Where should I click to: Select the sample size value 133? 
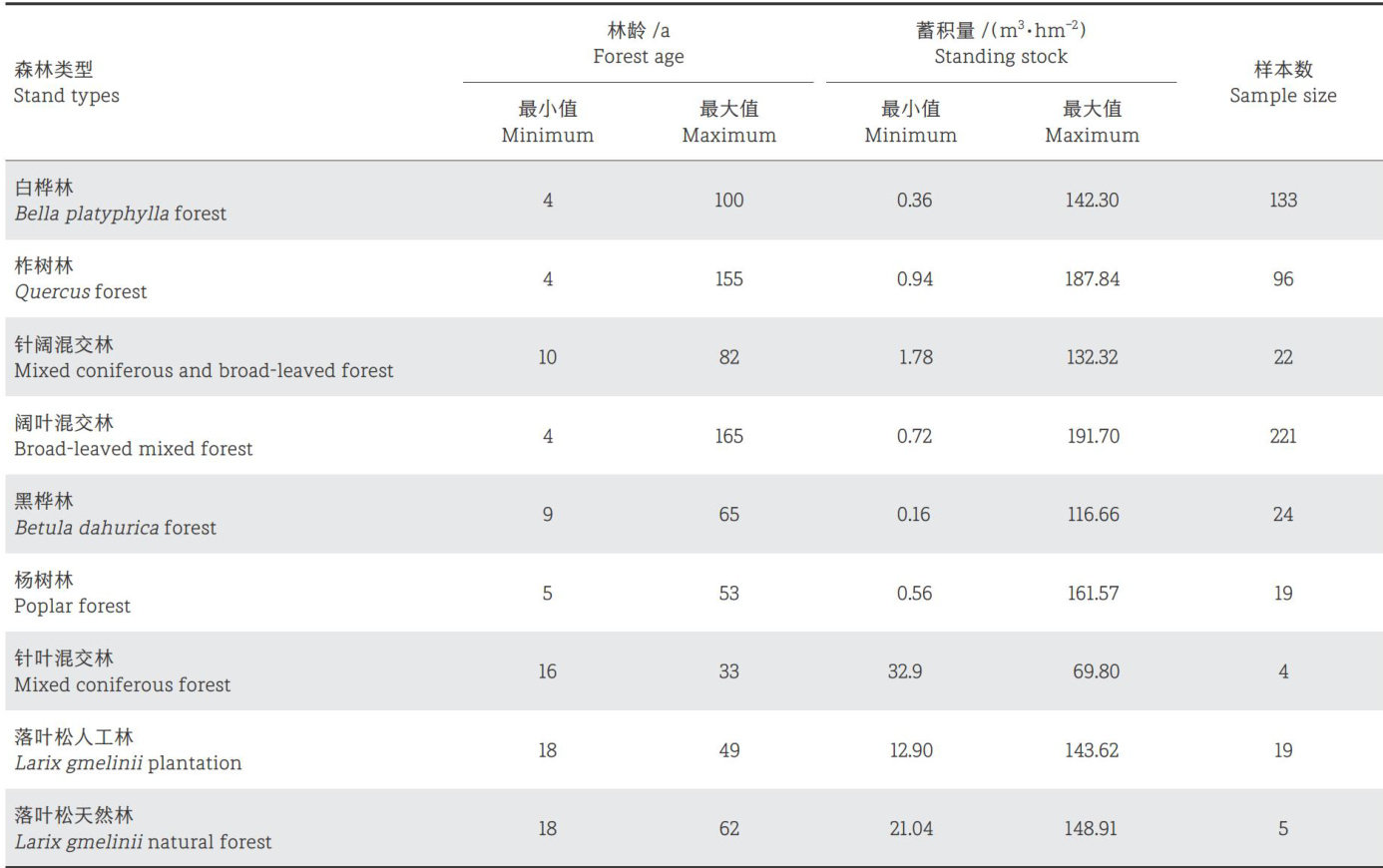point(1283,201)
